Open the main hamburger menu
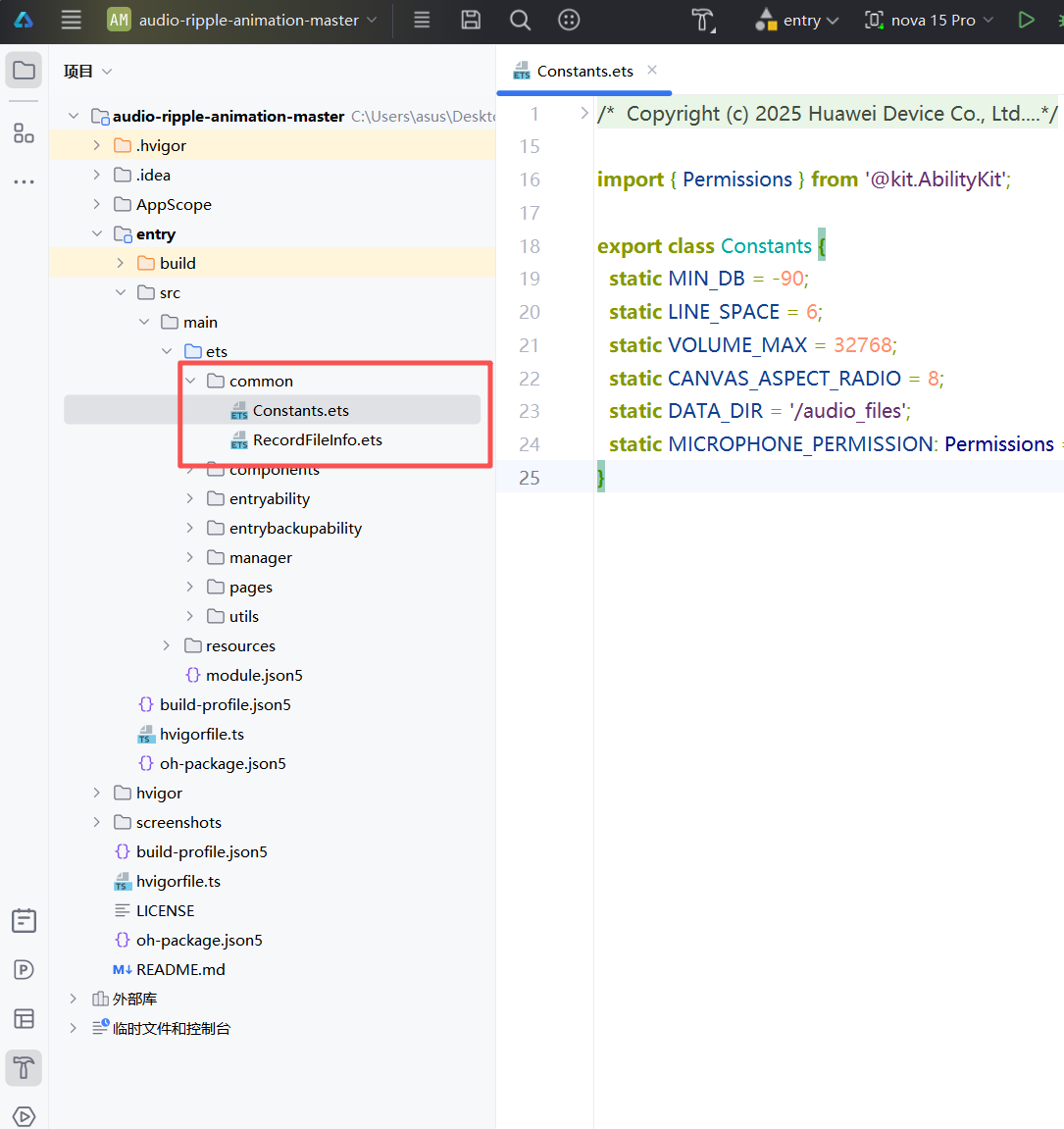Viewport: 1064px width, 1129px height. pos(72,20)
